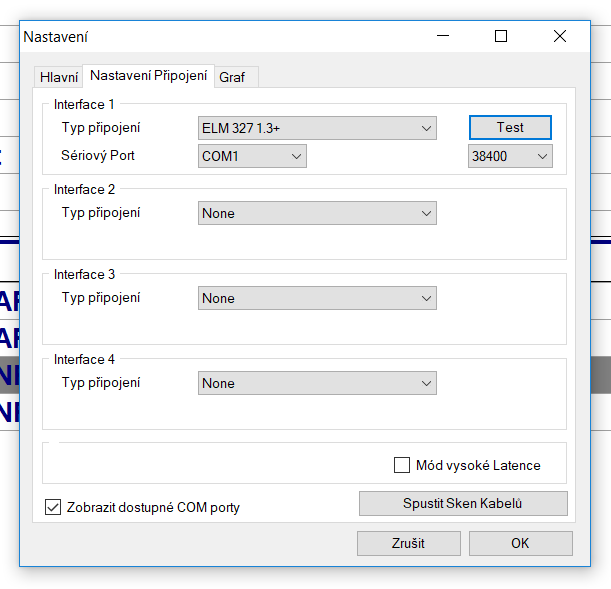Expand the Sériový Port COM1 dropdown
This screenshot has width=611, height=589.
[x=253, y=156]
